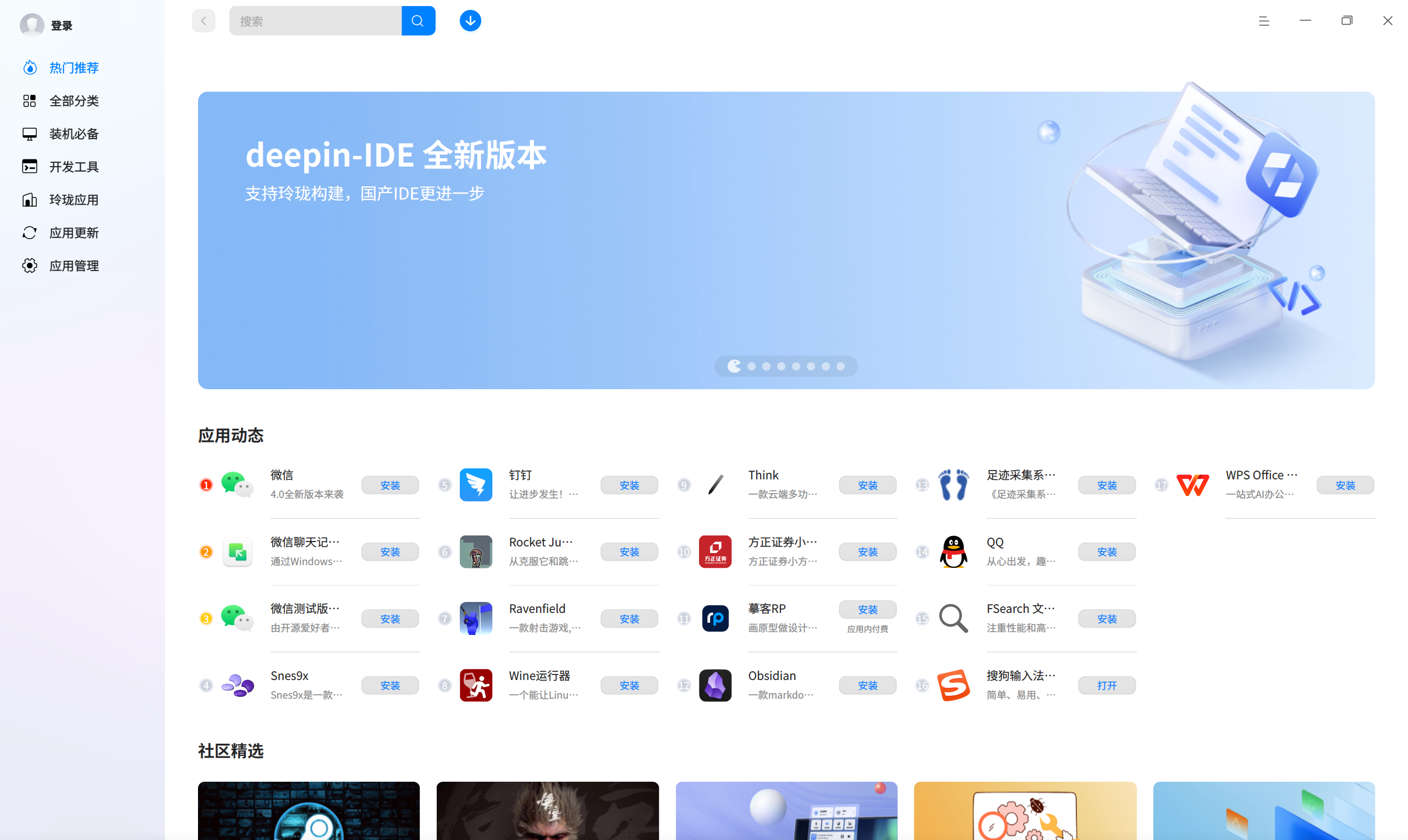Open the first 社区精选 dark-blue thumbnail
The height and width of the screenshot is (840, 1408).
309,810
